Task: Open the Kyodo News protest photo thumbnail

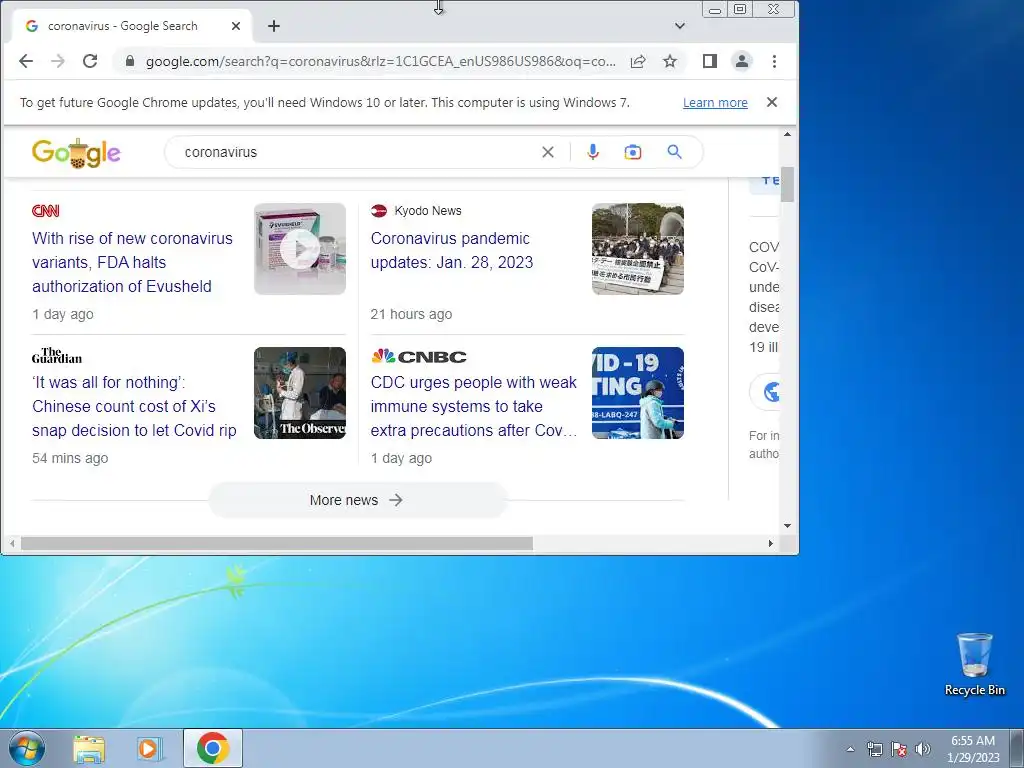Action: click(638, 249)
